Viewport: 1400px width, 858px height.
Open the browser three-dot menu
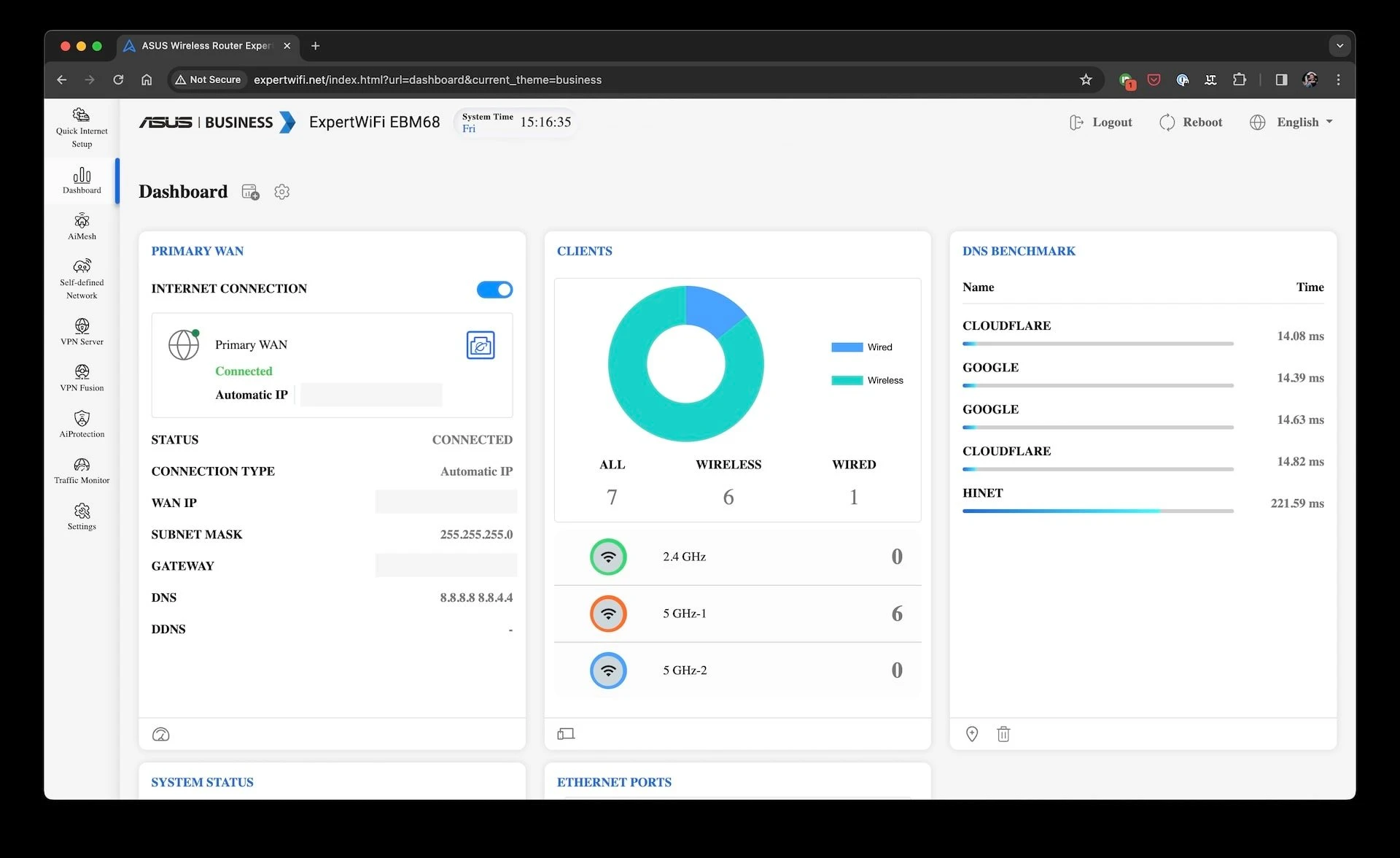1338,80
